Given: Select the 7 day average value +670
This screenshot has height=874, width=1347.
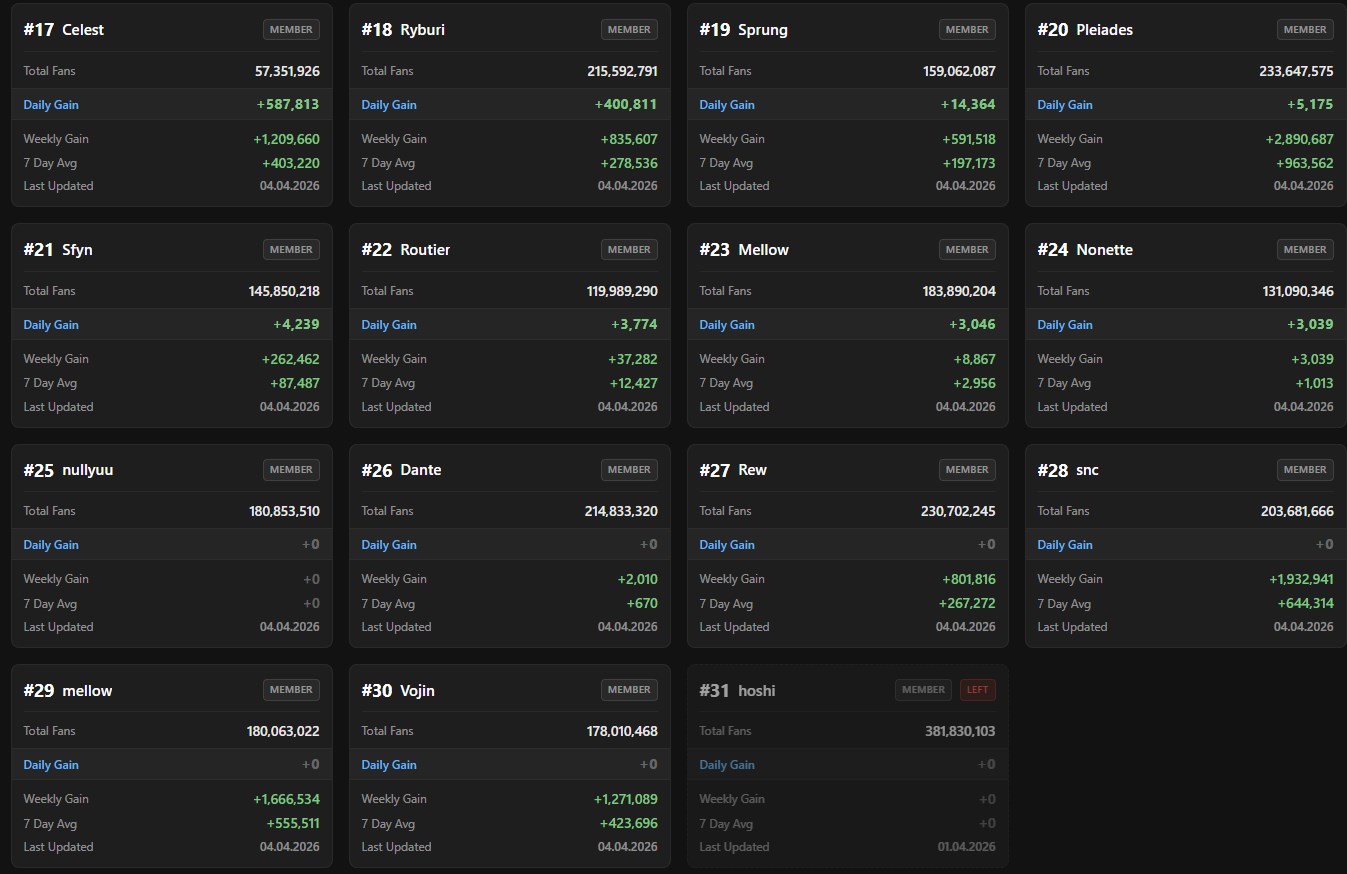Looking at the screenshot, I should (642, 604).
